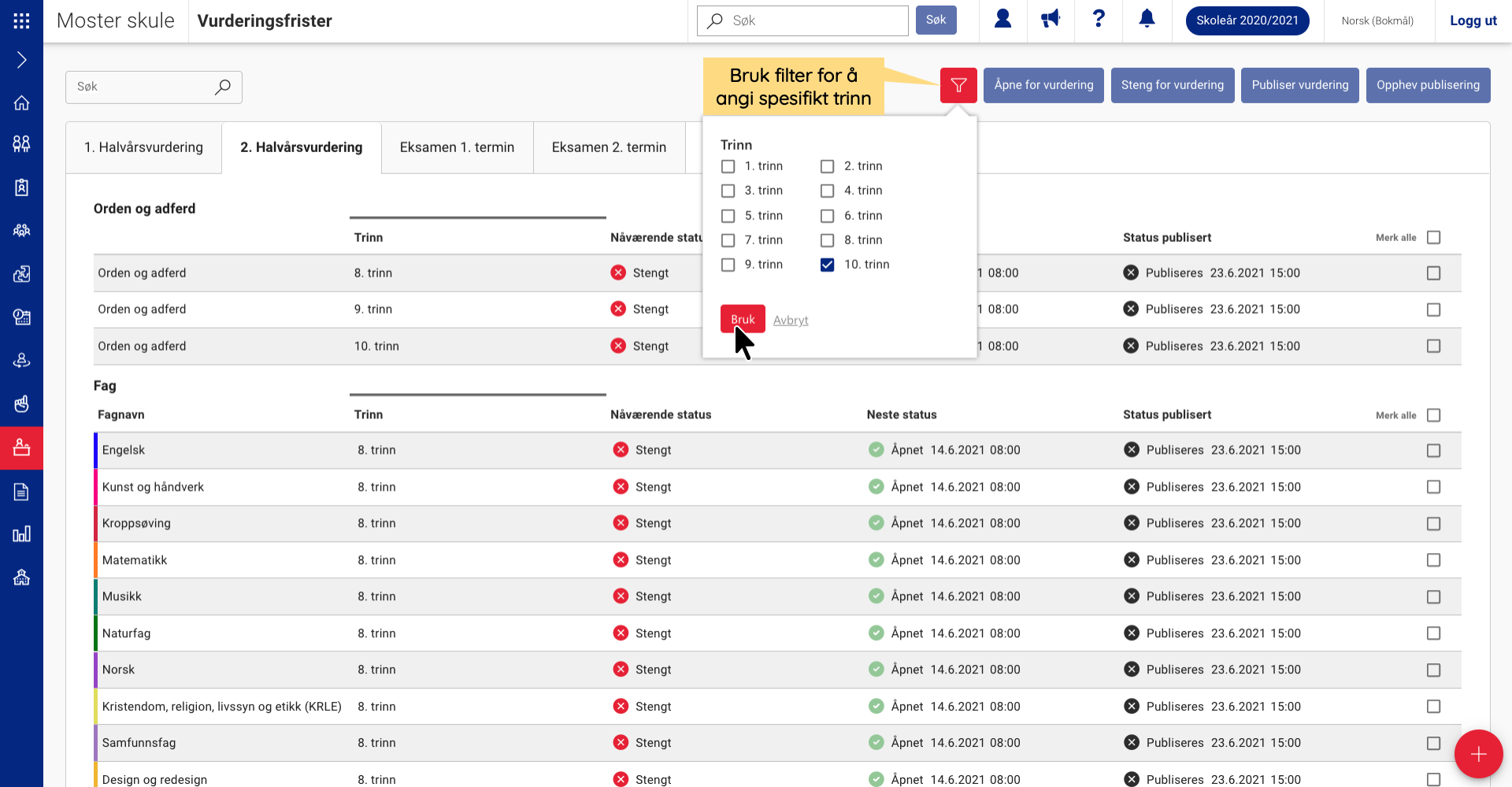Open the notifications bell icon
This screenshot has width=1512, height=787.
1147,19
